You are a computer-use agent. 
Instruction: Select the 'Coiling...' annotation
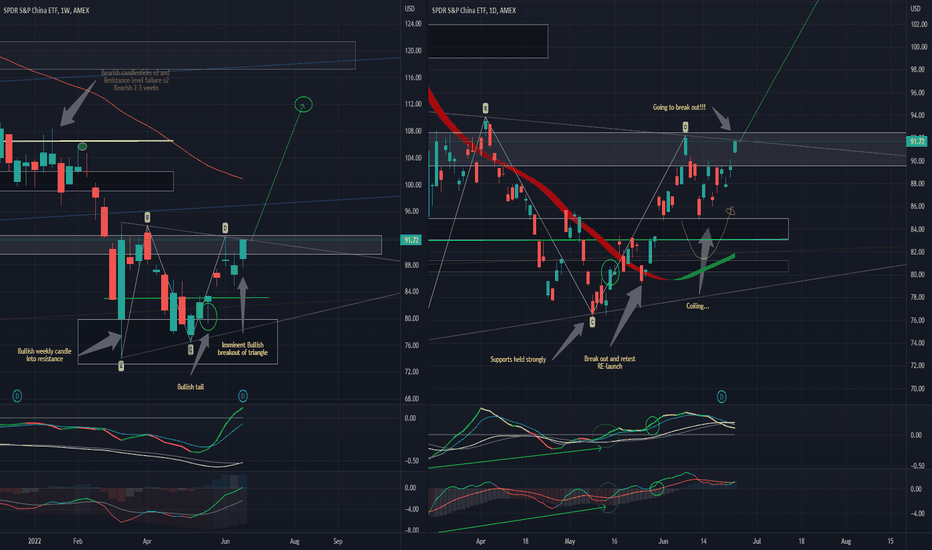coord(698,306)
